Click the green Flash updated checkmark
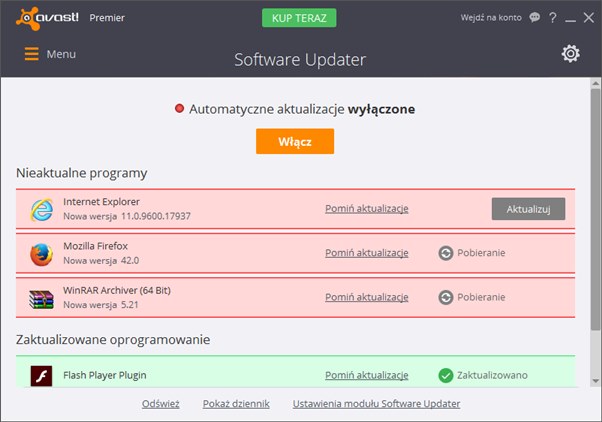The image size is (602, 422). click(446, 376)
